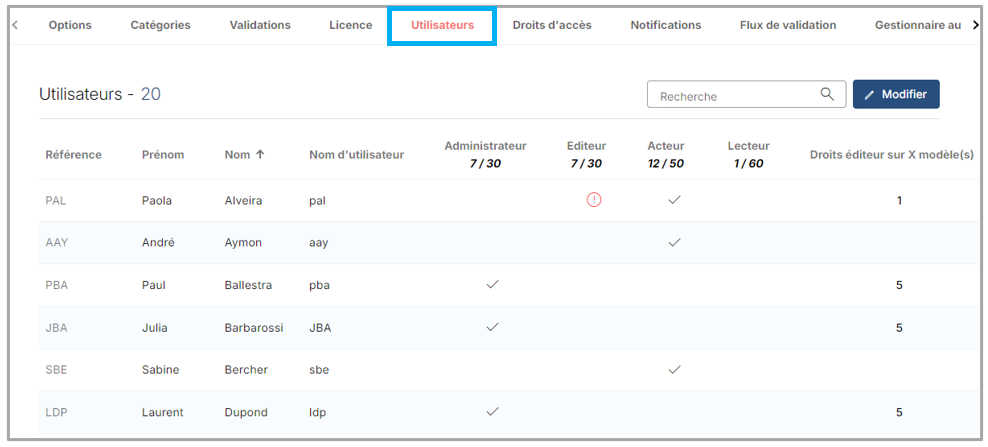Toggle the Acteur checkmark for André Aymon
Image resolution: width=988 pixels, height=447 pixels.
click(675, 242)
